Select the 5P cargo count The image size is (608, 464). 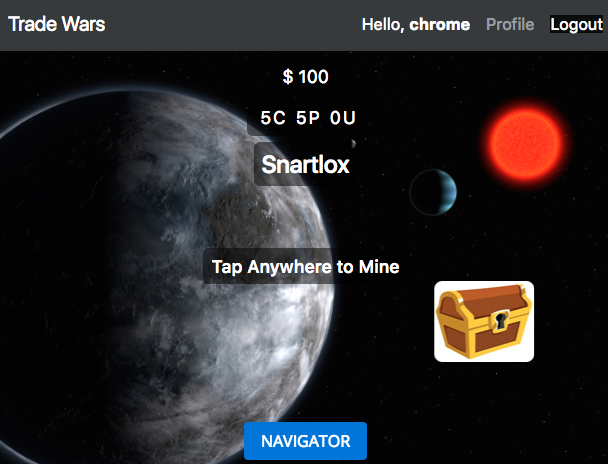(308, 118)
